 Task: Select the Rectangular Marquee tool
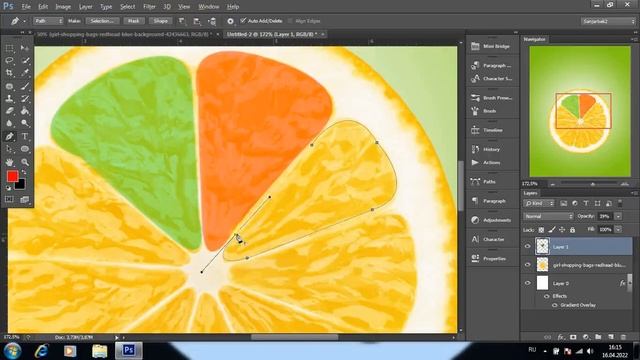[x=9, y=48]
